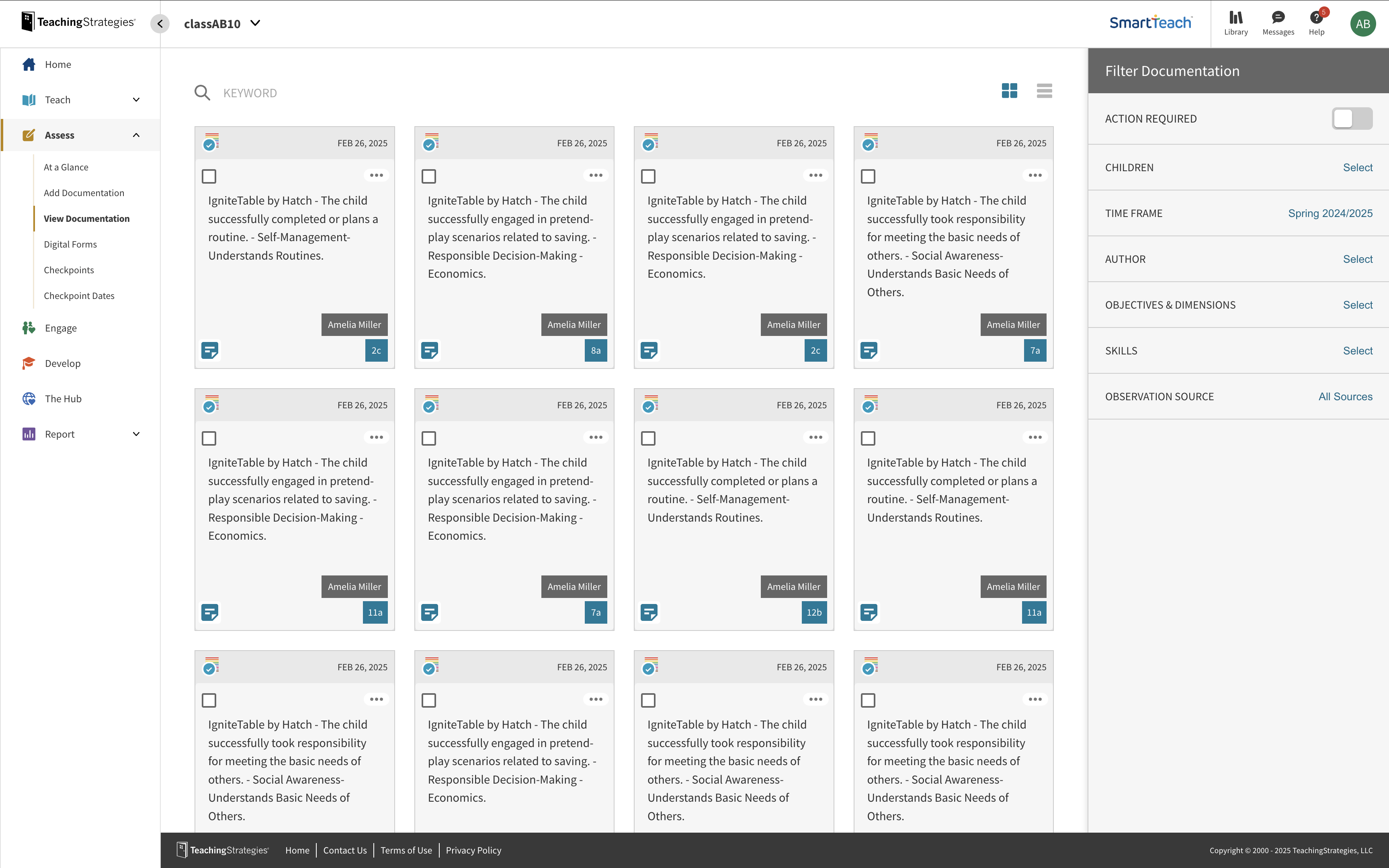Open the note icon on the 8a card
This screenshot has width=1389, height=868.
click(429, 350)
